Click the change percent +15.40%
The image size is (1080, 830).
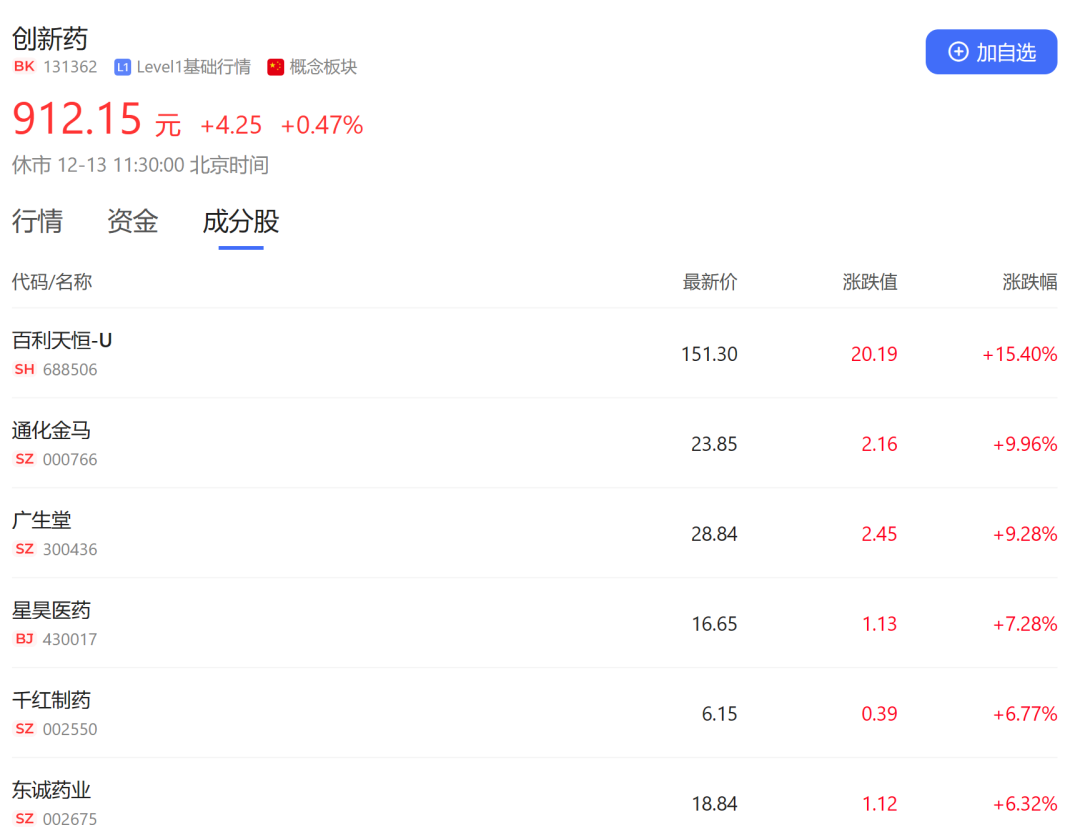1019,354
